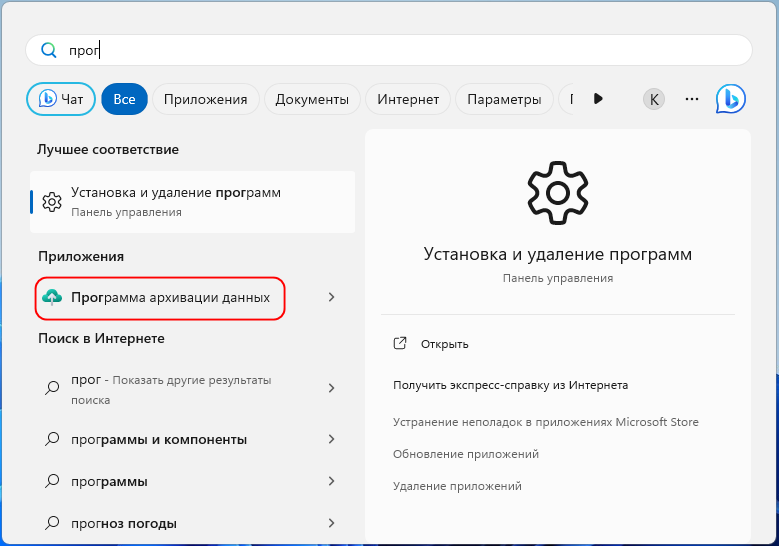Show more filter tabs with the arrow
The height and width of the screenshot is (546, 779).
[x=598, y=99]
